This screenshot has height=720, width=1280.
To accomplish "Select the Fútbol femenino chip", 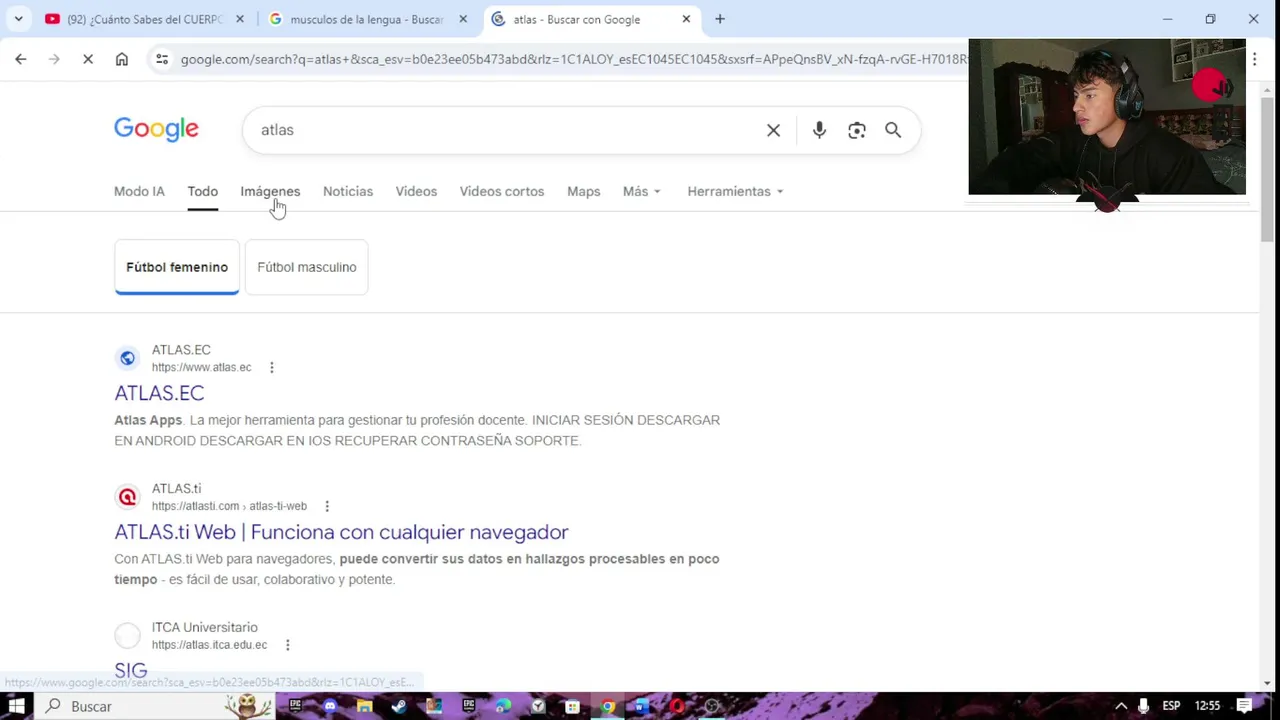I will (x=177, y=267).
